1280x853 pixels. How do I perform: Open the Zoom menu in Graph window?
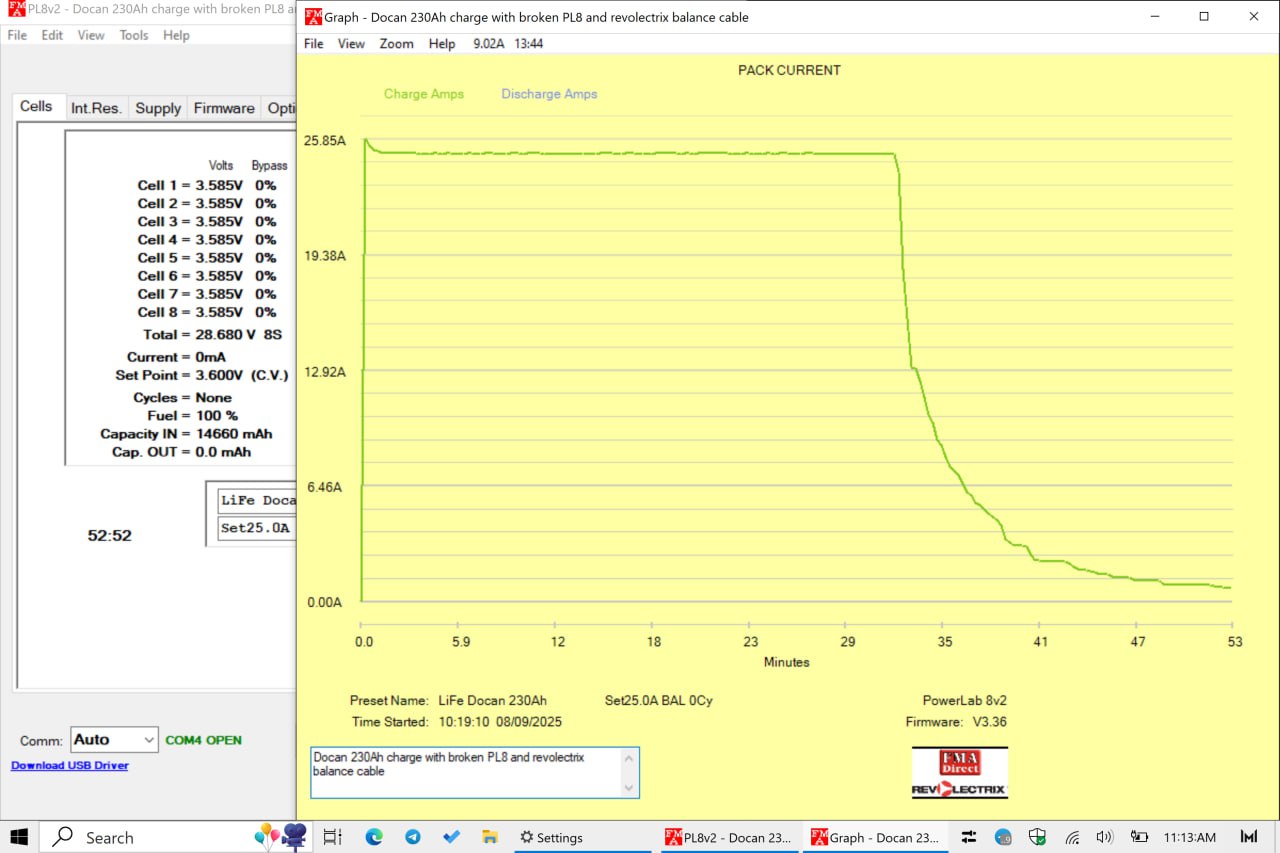point(396,44)
